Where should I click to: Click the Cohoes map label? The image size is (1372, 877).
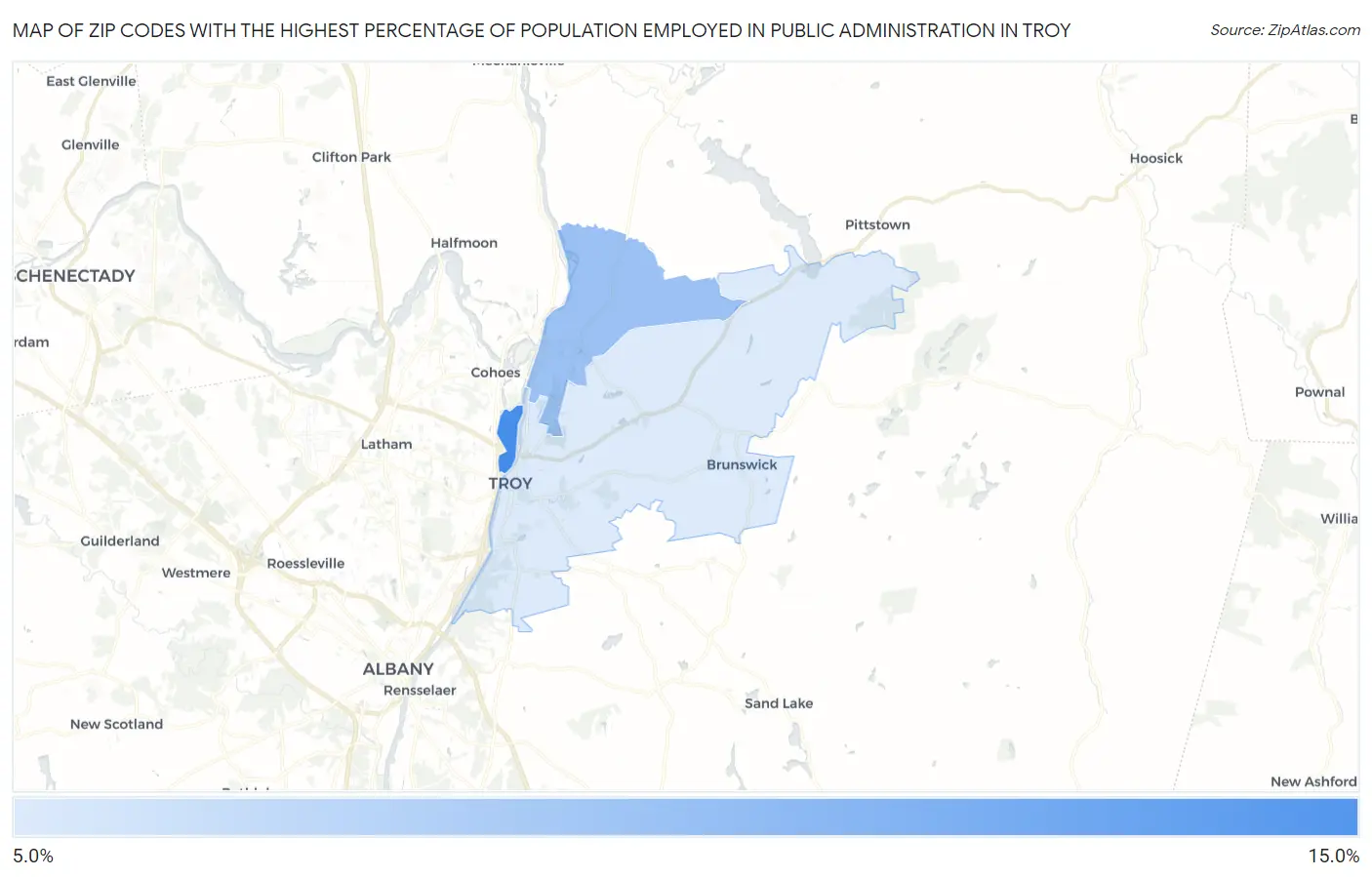pyautogui.click(x=496, y=373)
